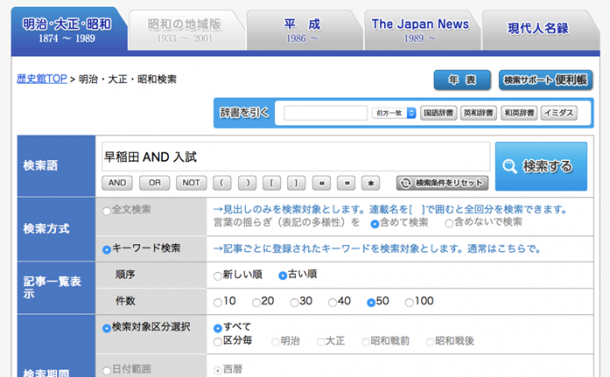This screenshot has width=610, height=377.
Task: Insert the opening round parenthesis
Action: [x=222, y=183]
